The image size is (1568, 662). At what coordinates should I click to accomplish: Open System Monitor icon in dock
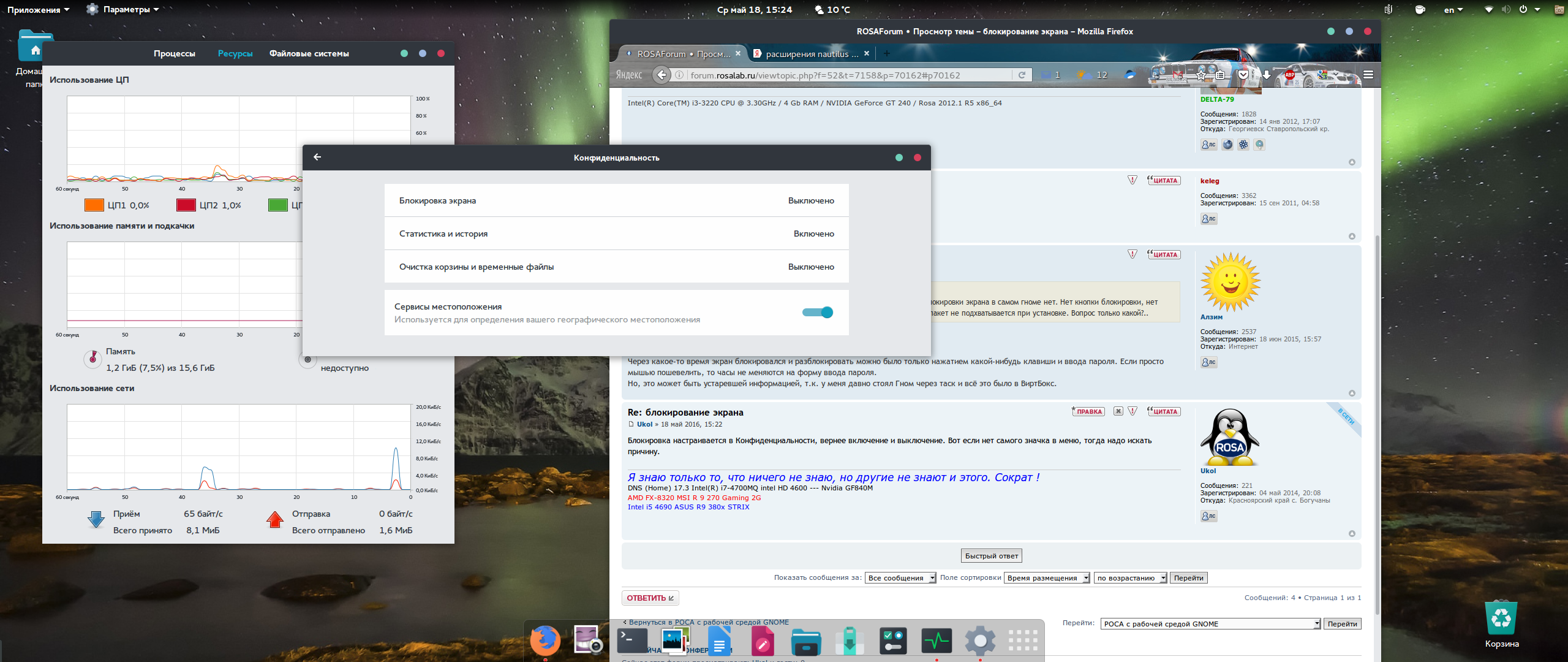pyautogui.click(x=936, y=641)
